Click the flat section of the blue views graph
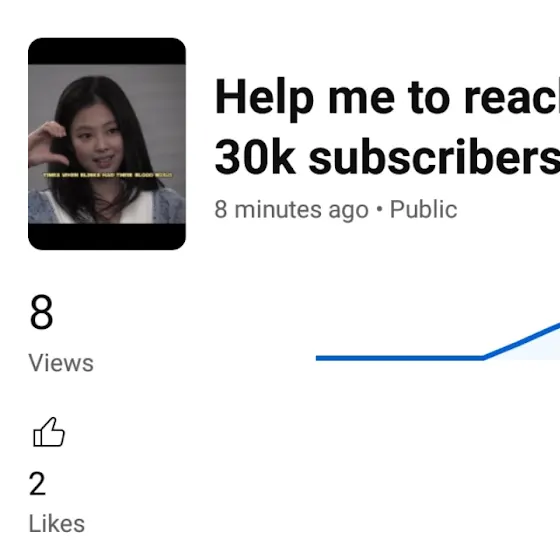560x560 pixels. pyautogui.click(x=399, y=358)
